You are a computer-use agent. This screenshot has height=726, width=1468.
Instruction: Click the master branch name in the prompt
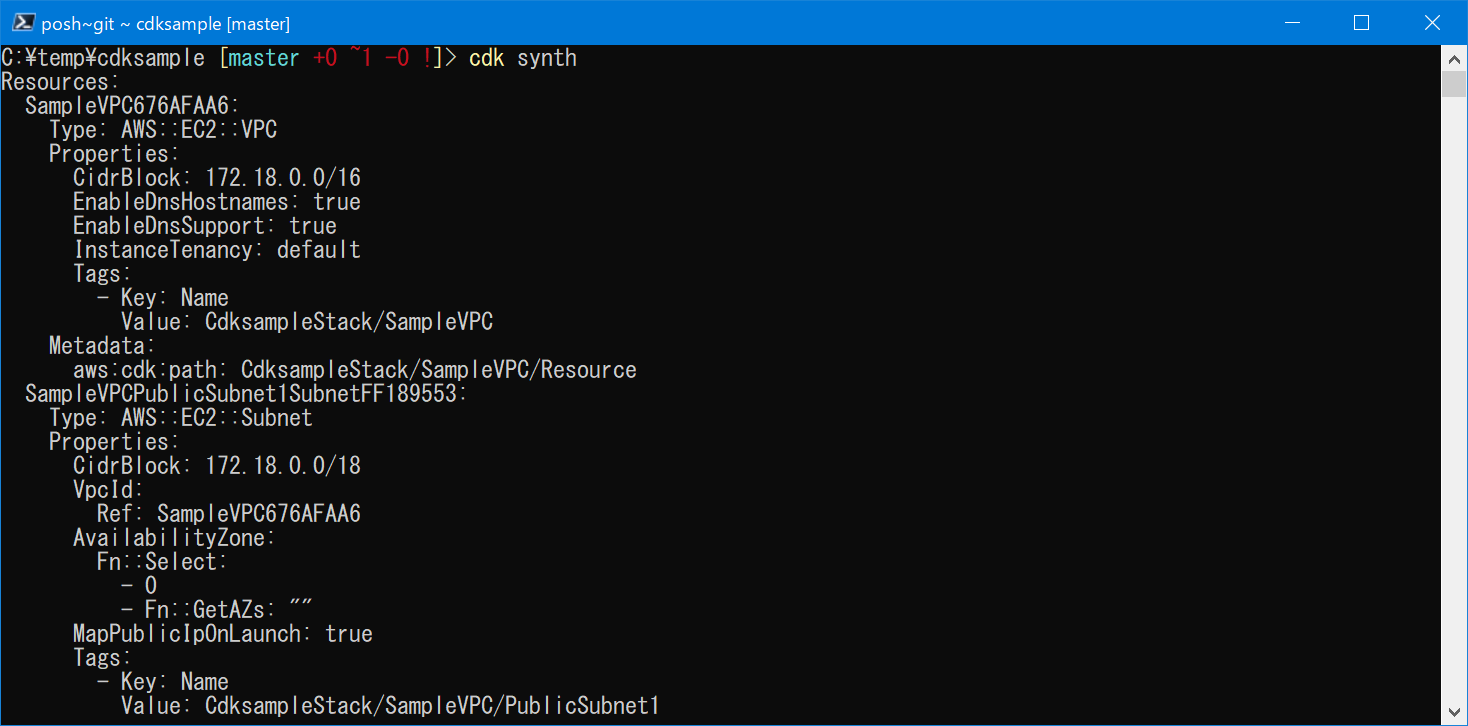click(260, 57)
